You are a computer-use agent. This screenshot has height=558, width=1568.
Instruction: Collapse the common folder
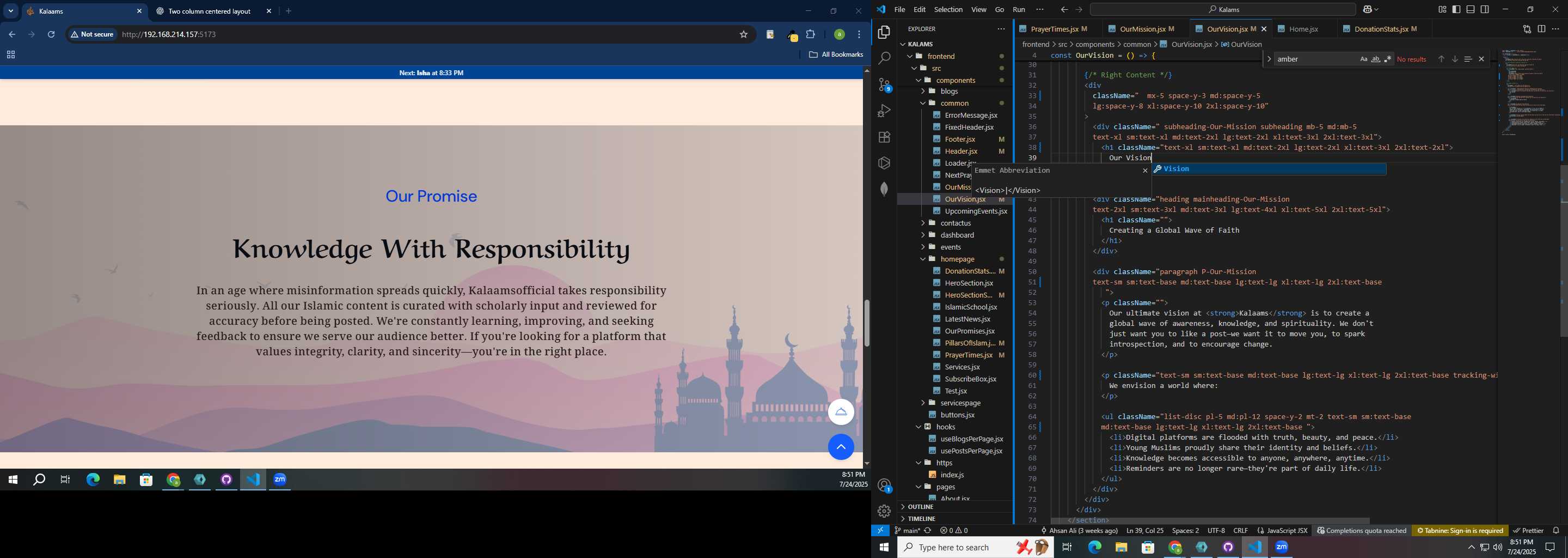tap(954, 104)
